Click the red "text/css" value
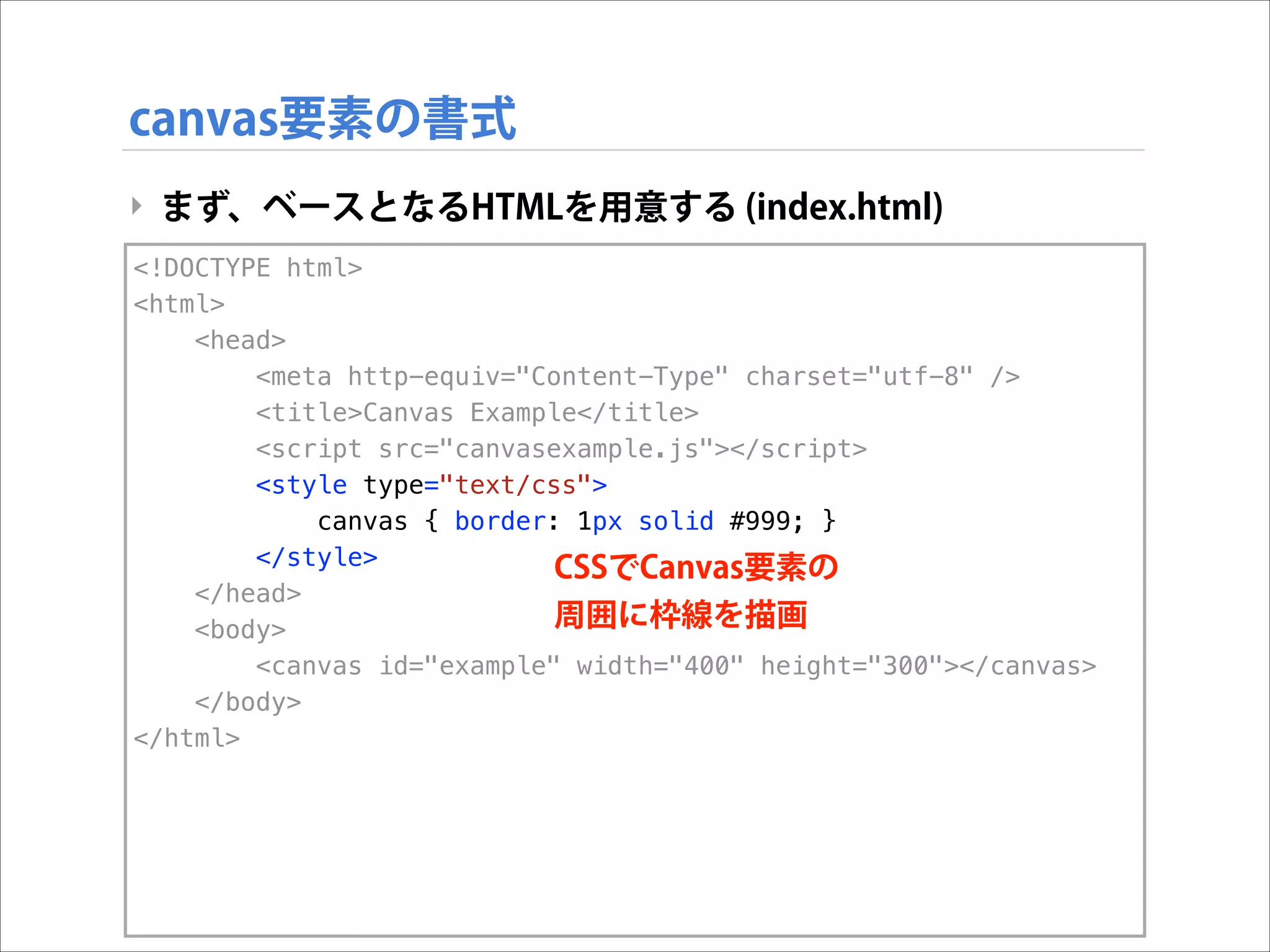Viewport: 1270px width, 952px height. [x=515, y=485]
